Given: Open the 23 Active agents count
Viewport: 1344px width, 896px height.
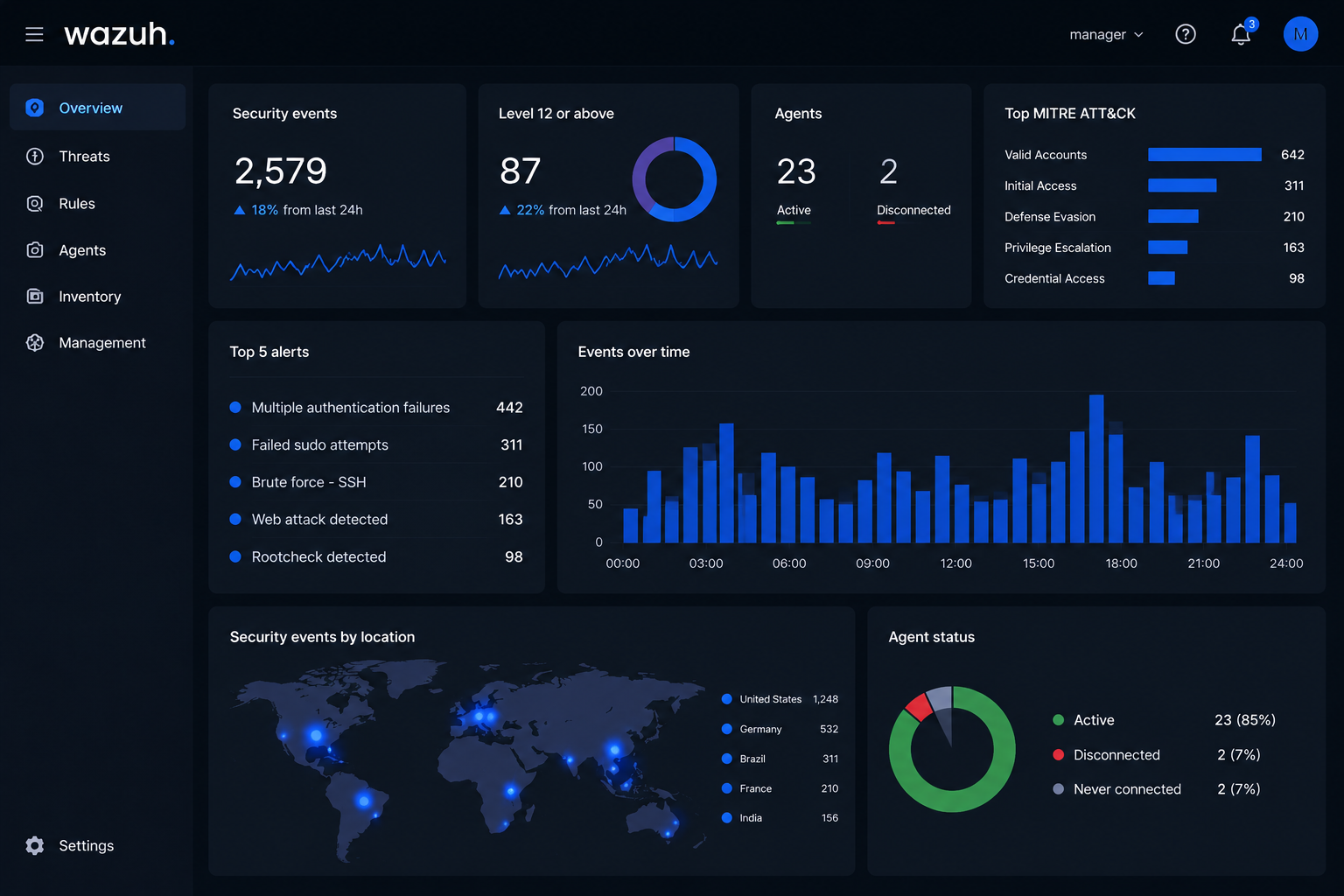Looking at the screenshot, I should point(796,171).
